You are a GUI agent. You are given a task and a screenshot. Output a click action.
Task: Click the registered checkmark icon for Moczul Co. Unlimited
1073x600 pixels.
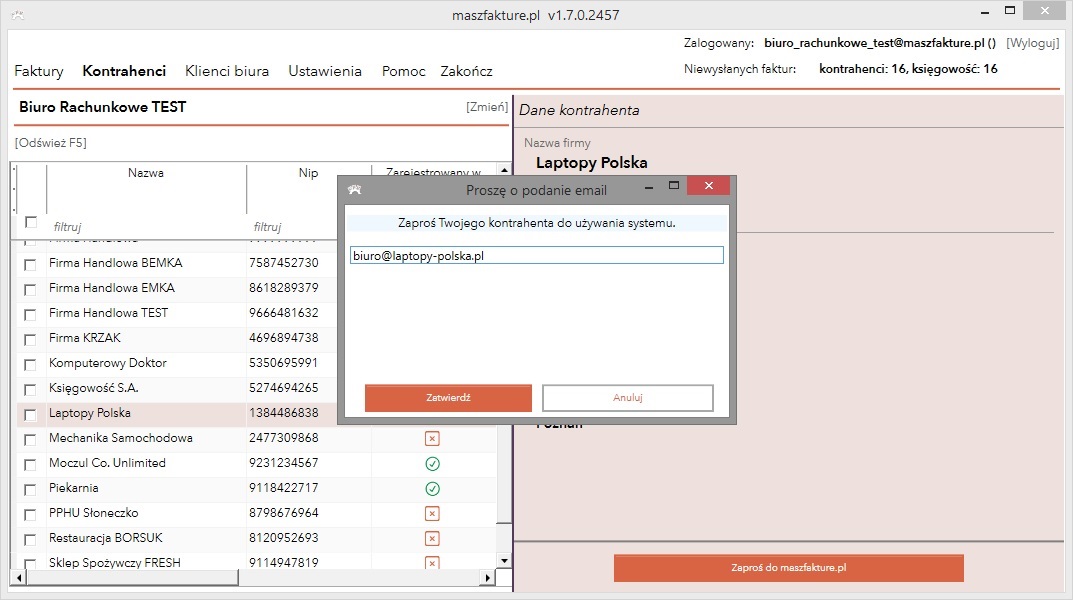point(432,464)
